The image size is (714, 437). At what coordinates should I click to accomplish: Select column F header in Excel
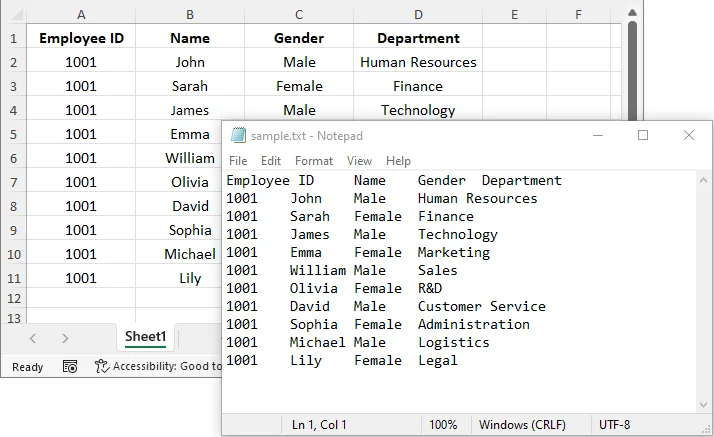pos(578,15)
